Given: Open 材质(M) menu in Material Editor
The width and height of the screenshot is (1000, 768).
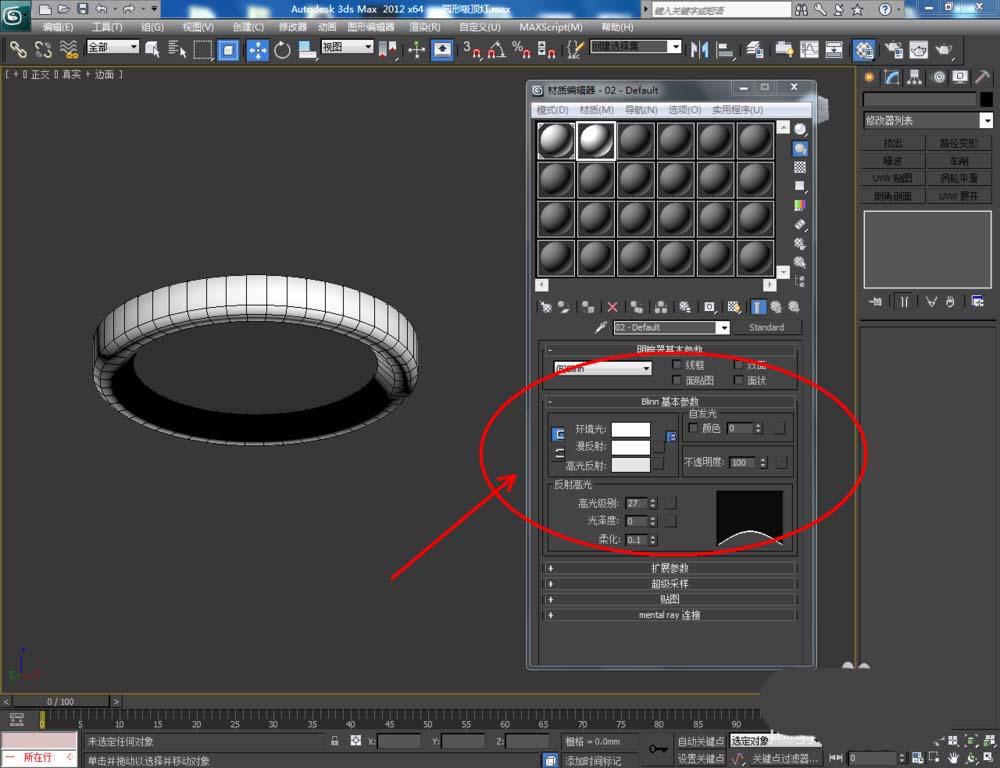Looking at the screenshot, I should (x=596, y=110).
